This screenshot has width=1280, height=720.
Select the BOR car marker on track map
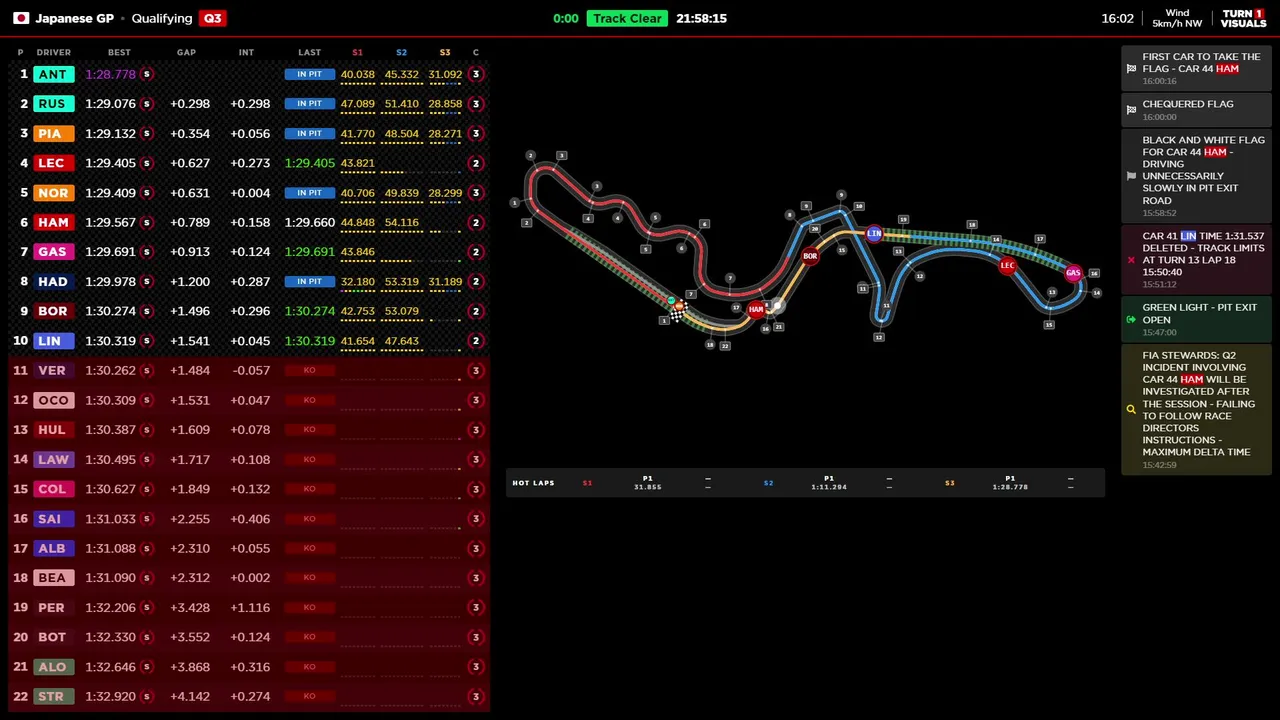pos(809,256)
